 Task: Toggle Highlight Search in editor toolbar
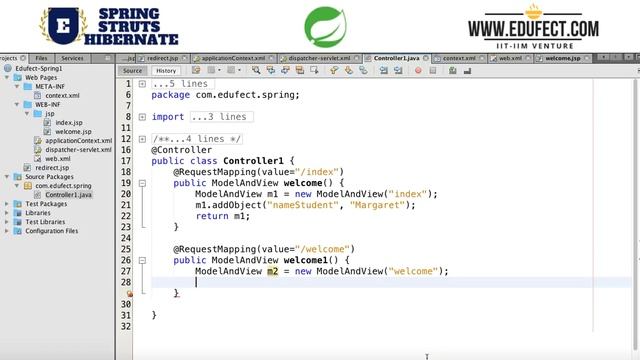[300, 70]
